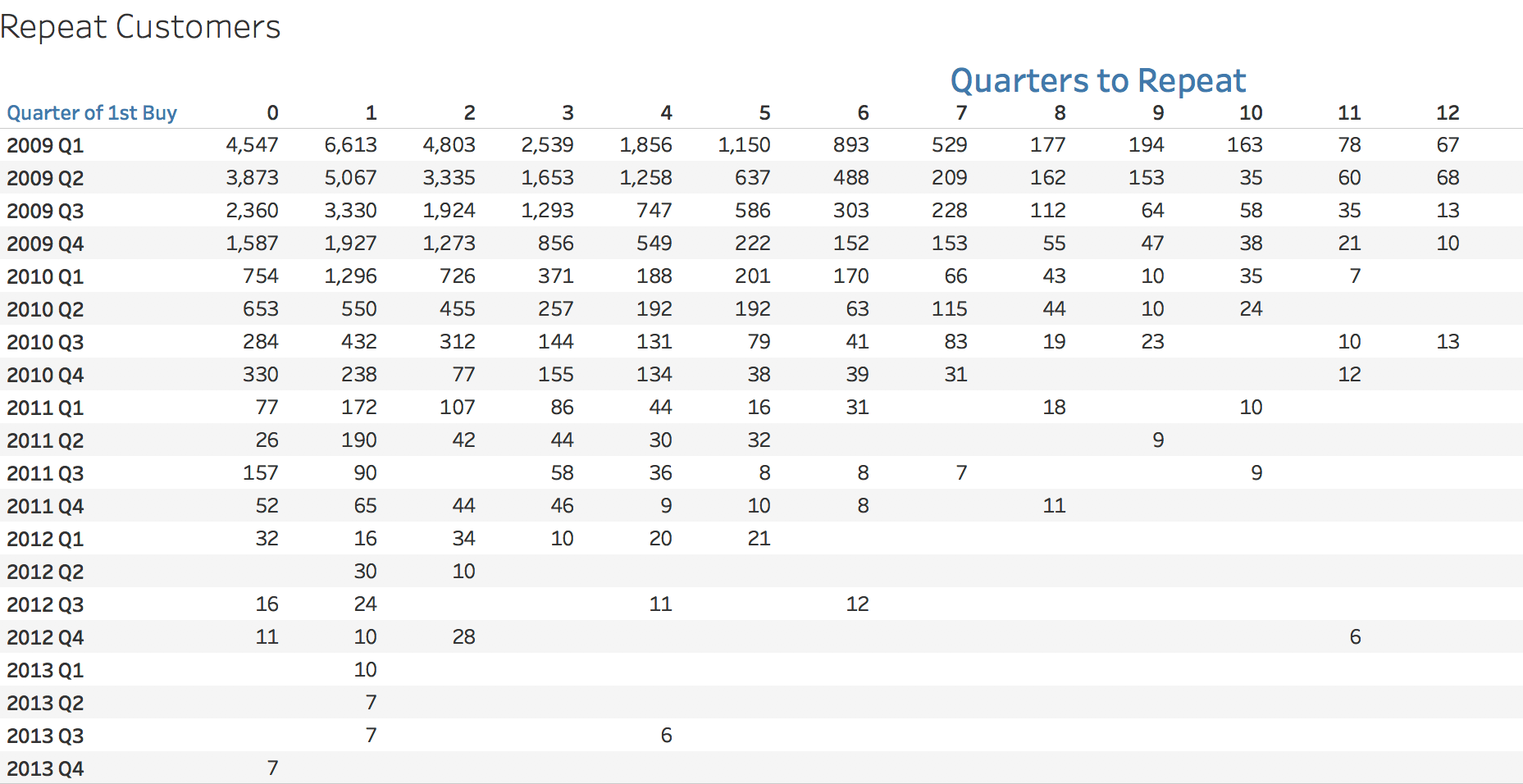The width and height of the screenshot is (1523, 784).
Task: Click the 3,873 cell
Action: point(252,178)
